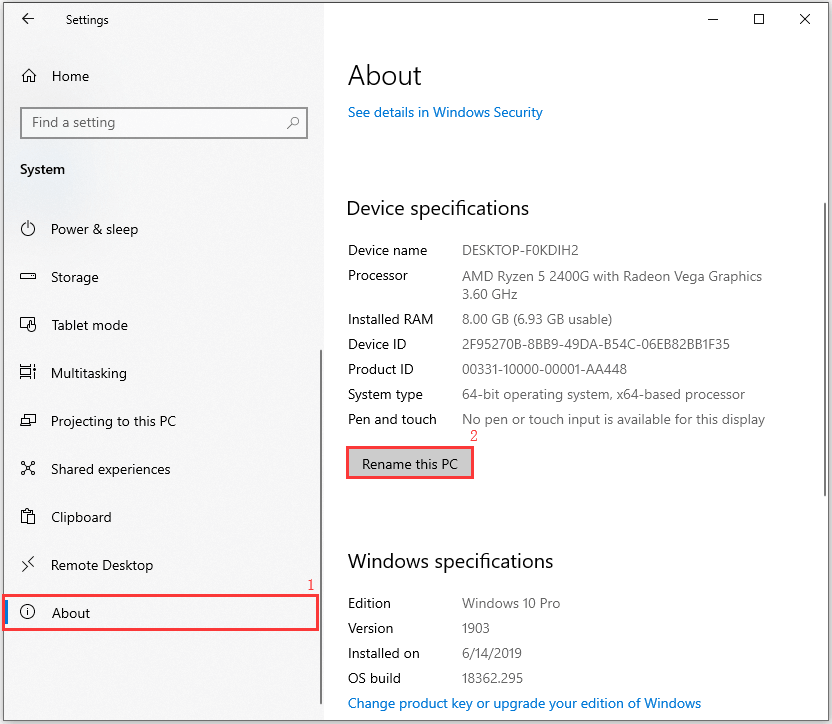The width and height of the screenshot is (832, 724).
Task: Click the back arrow in Settings header
Action: (x=28, y=19)
